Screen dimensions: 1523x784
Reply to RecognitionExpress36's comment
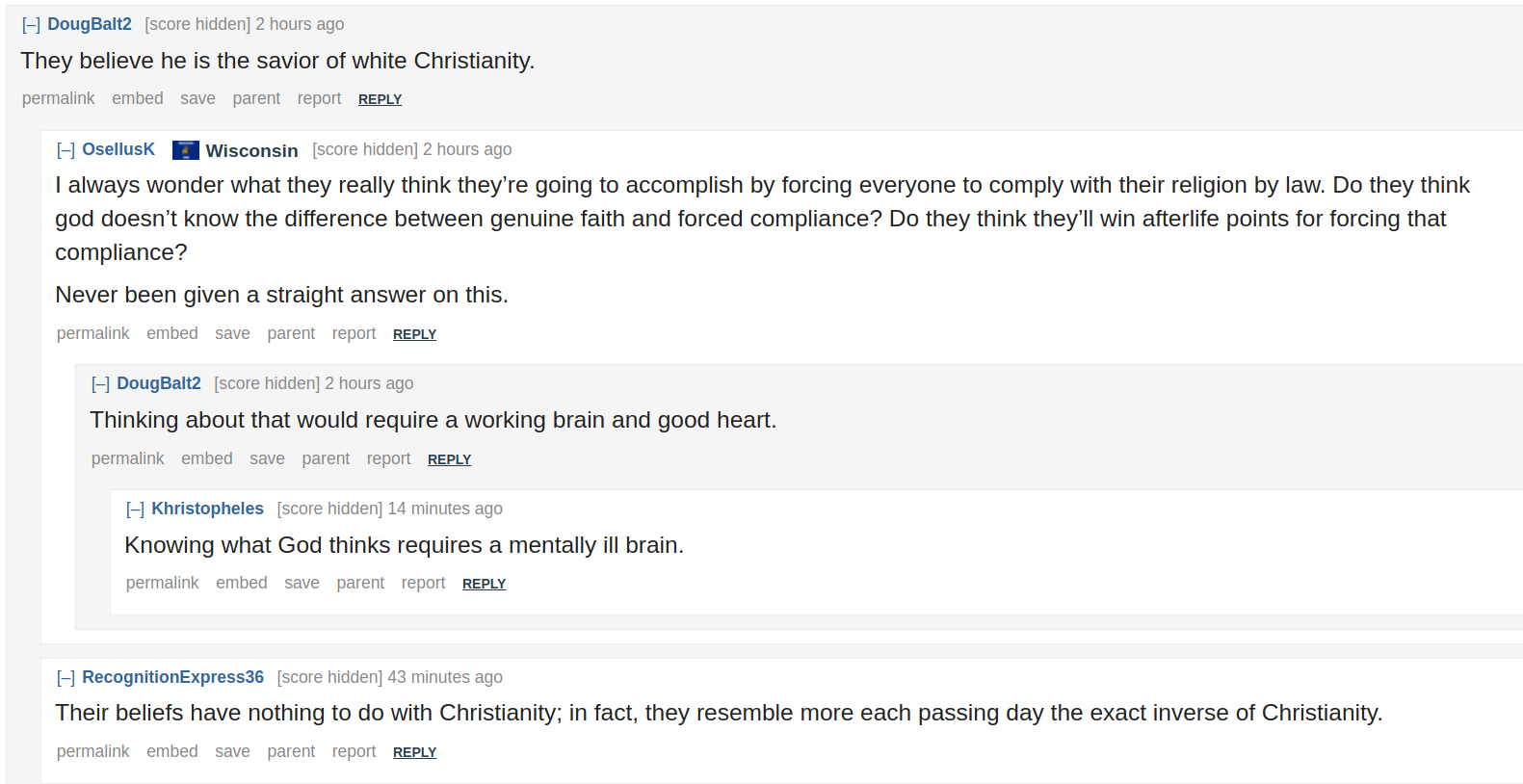coord(414,752)
